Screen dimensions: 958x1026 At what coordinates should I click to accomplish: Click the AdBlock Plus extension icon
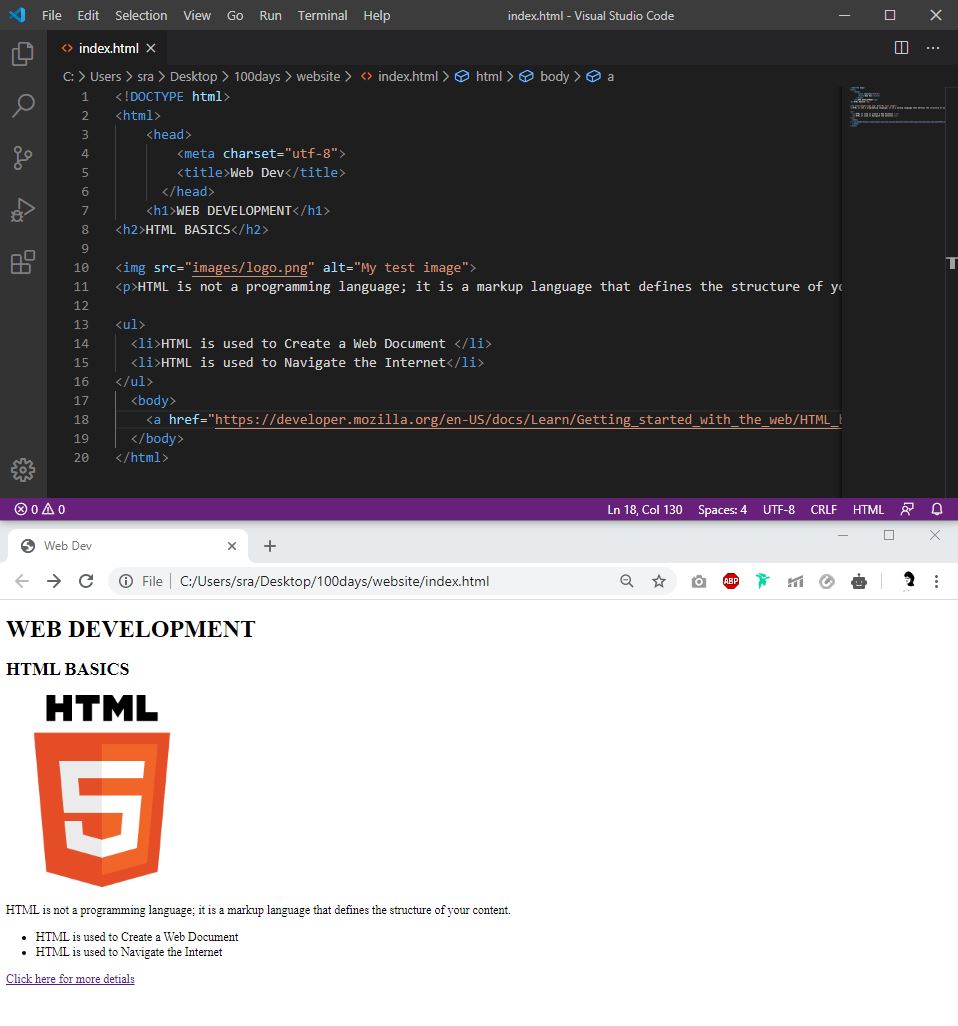(731, 581)
